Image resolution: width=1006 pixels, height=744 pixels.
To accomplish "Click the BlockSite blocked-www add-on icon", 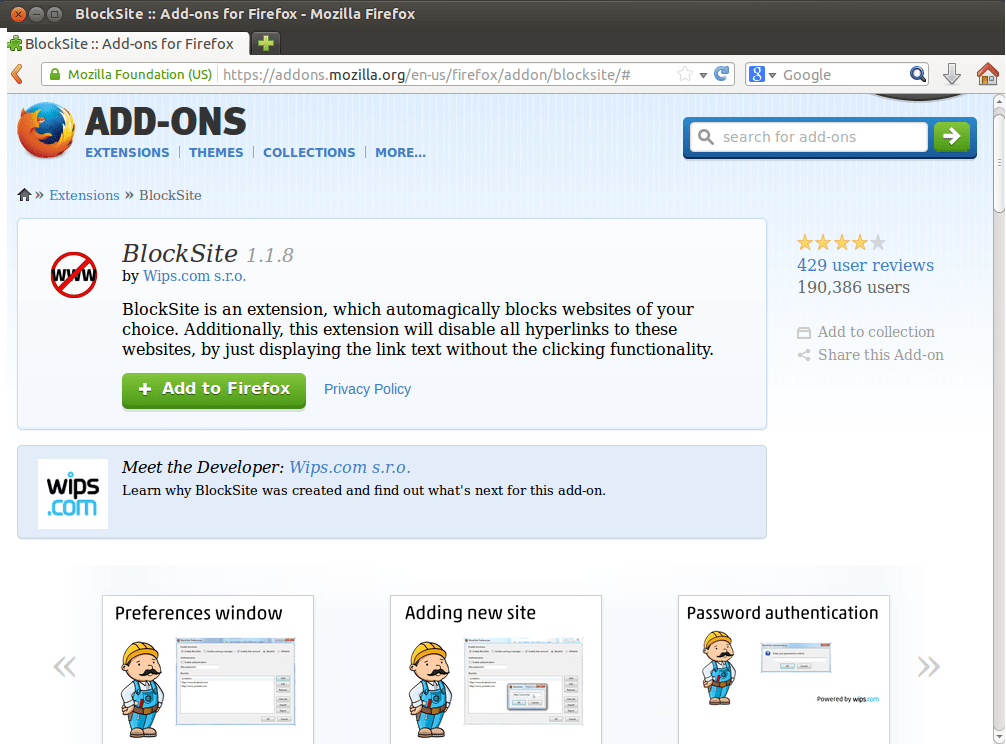I will coord(73,276).
